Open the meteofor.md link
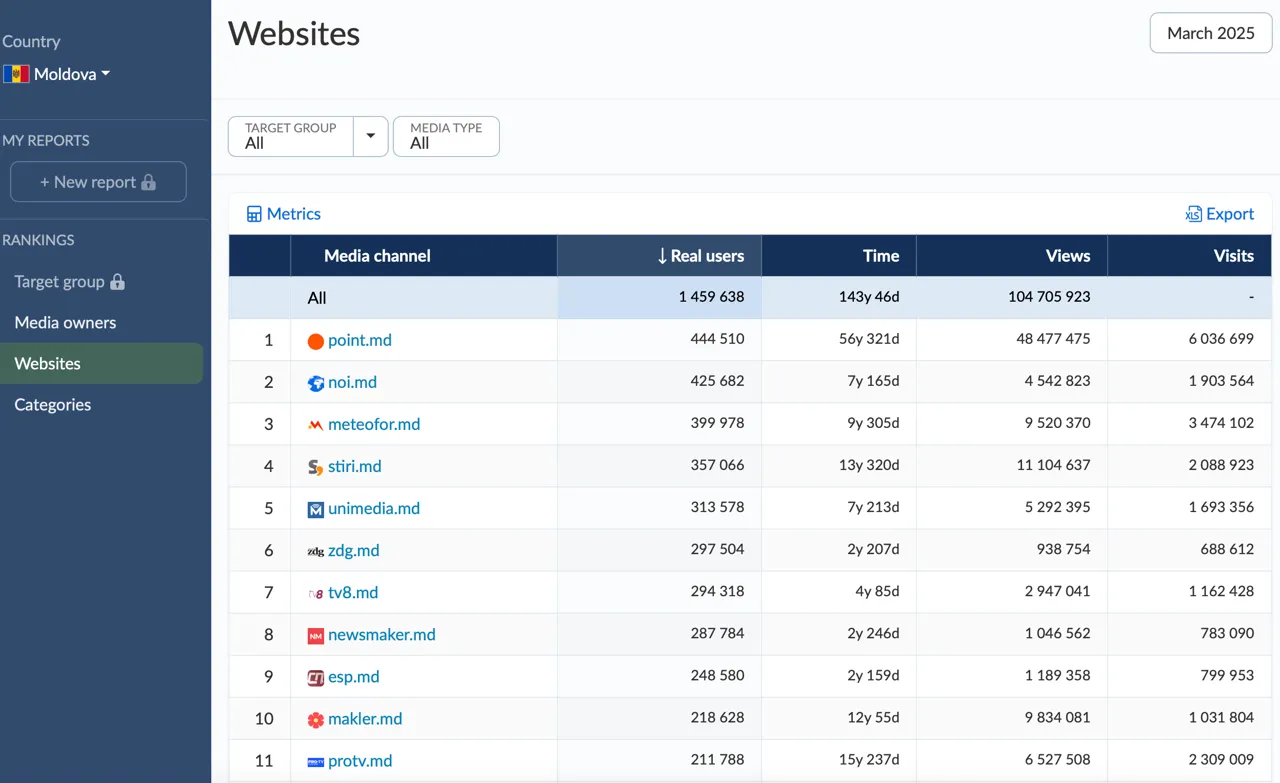 (374, 424)
